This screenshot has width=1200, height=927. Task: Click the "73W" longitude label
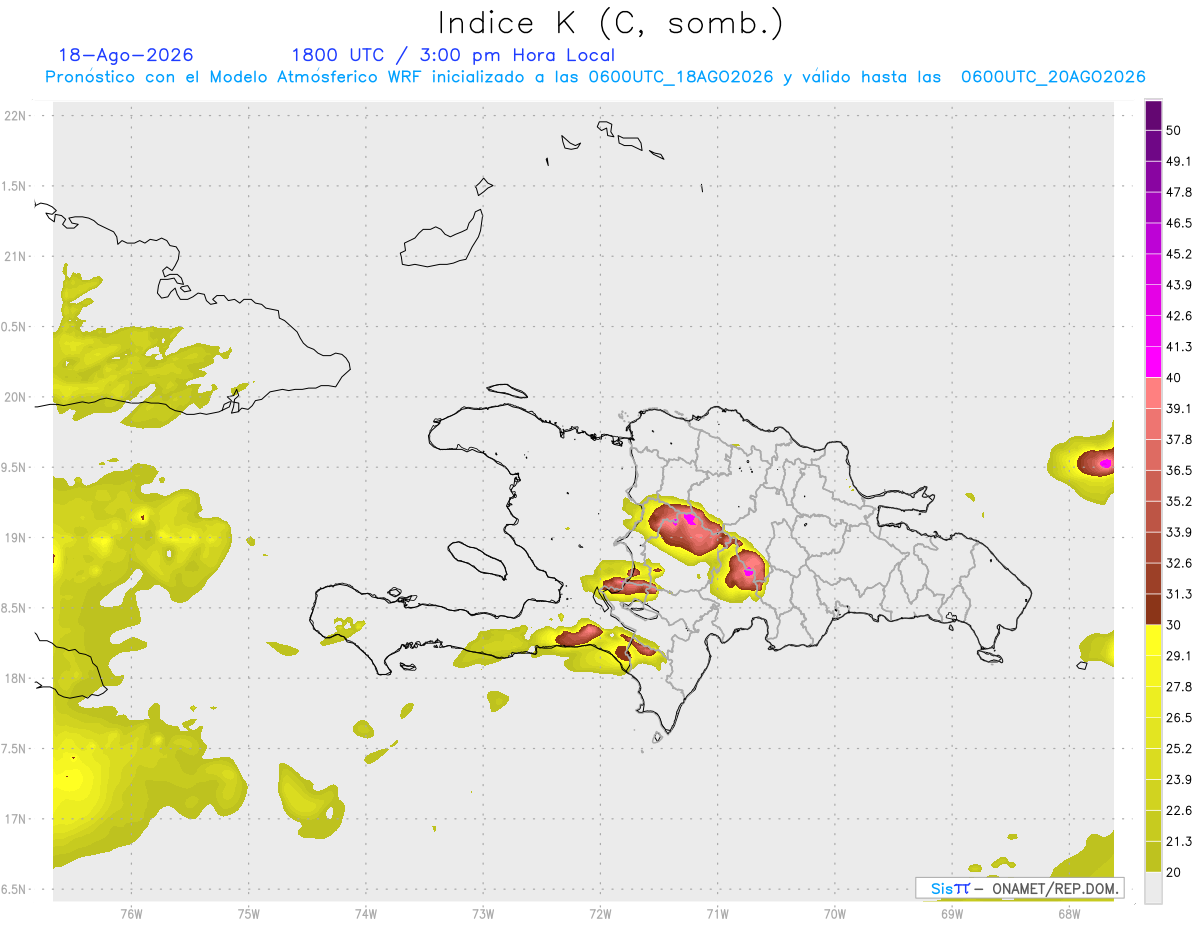pyautogui.click(x=483, y=914)
